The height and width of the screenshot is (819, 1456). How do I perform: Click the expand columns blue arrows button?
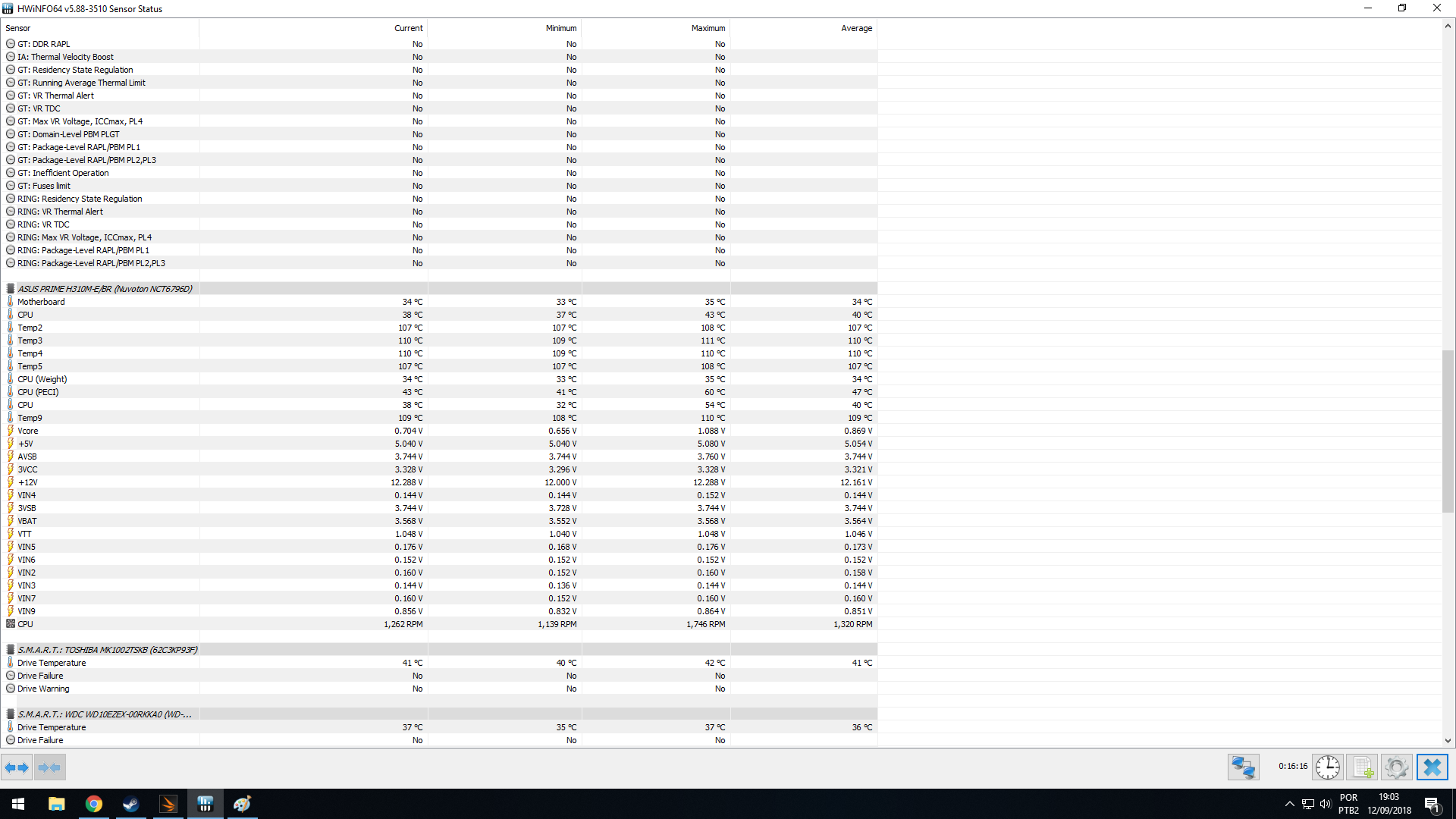pyautogui.click(x=17, y=767)
